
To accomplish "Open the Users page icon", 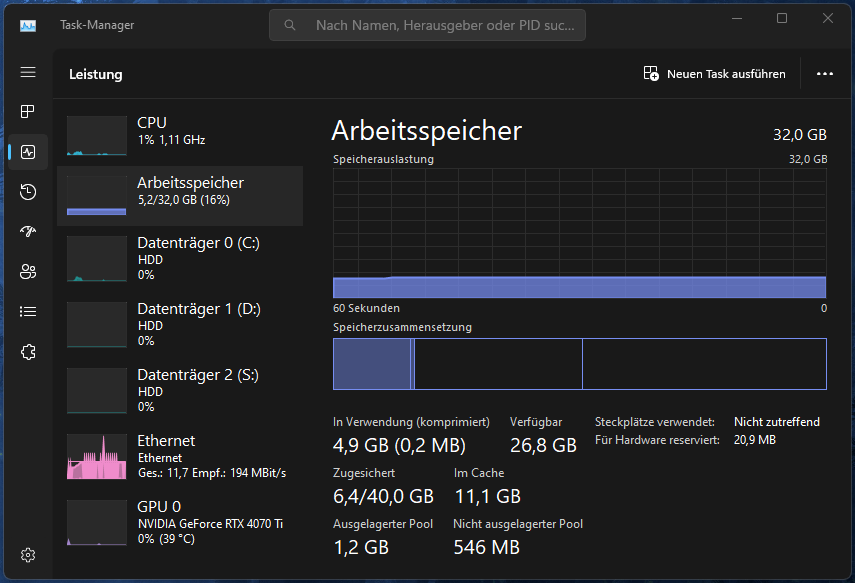I will (28, 272).
